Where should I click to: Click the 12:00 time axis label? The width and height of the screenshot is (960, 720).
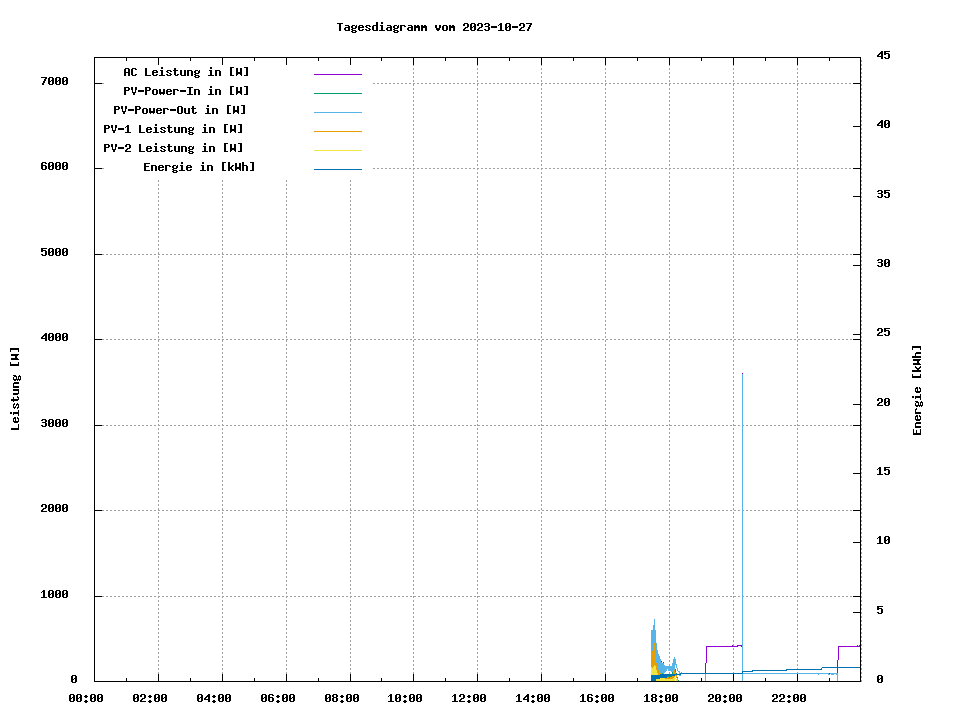click(469, 698)
